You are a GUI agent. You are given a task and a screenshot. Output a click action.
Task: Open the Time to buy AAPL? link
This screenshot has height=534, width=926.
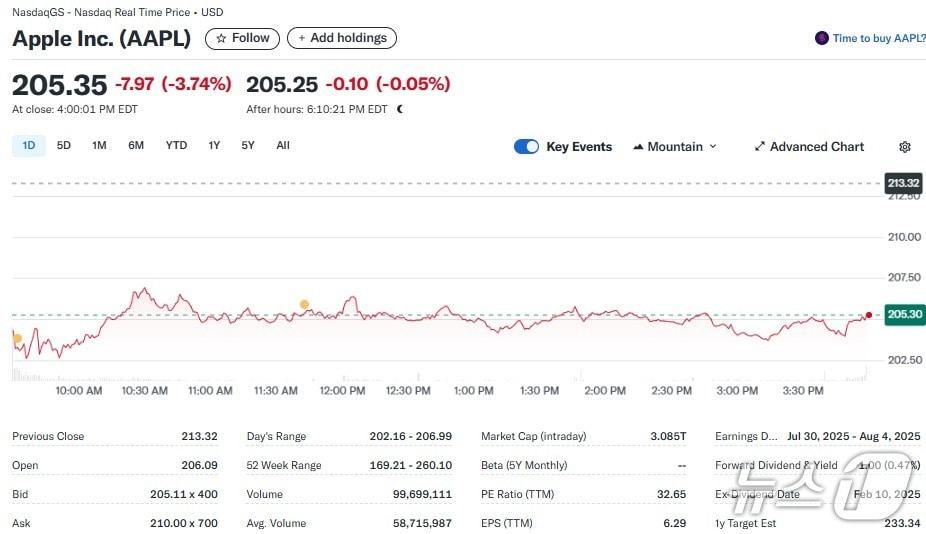tap(879, 38)
